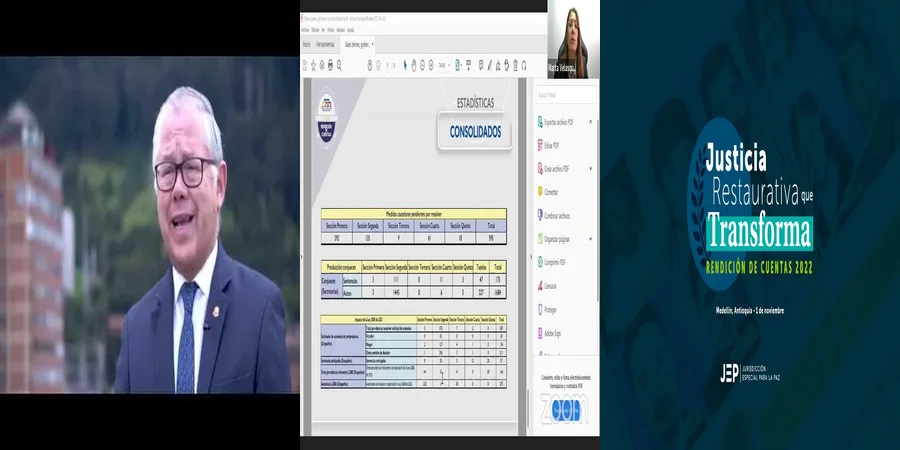Viewport: 900px width, 450px height.
Task: Open the Edición menu
Action: [x=315, y=29]
